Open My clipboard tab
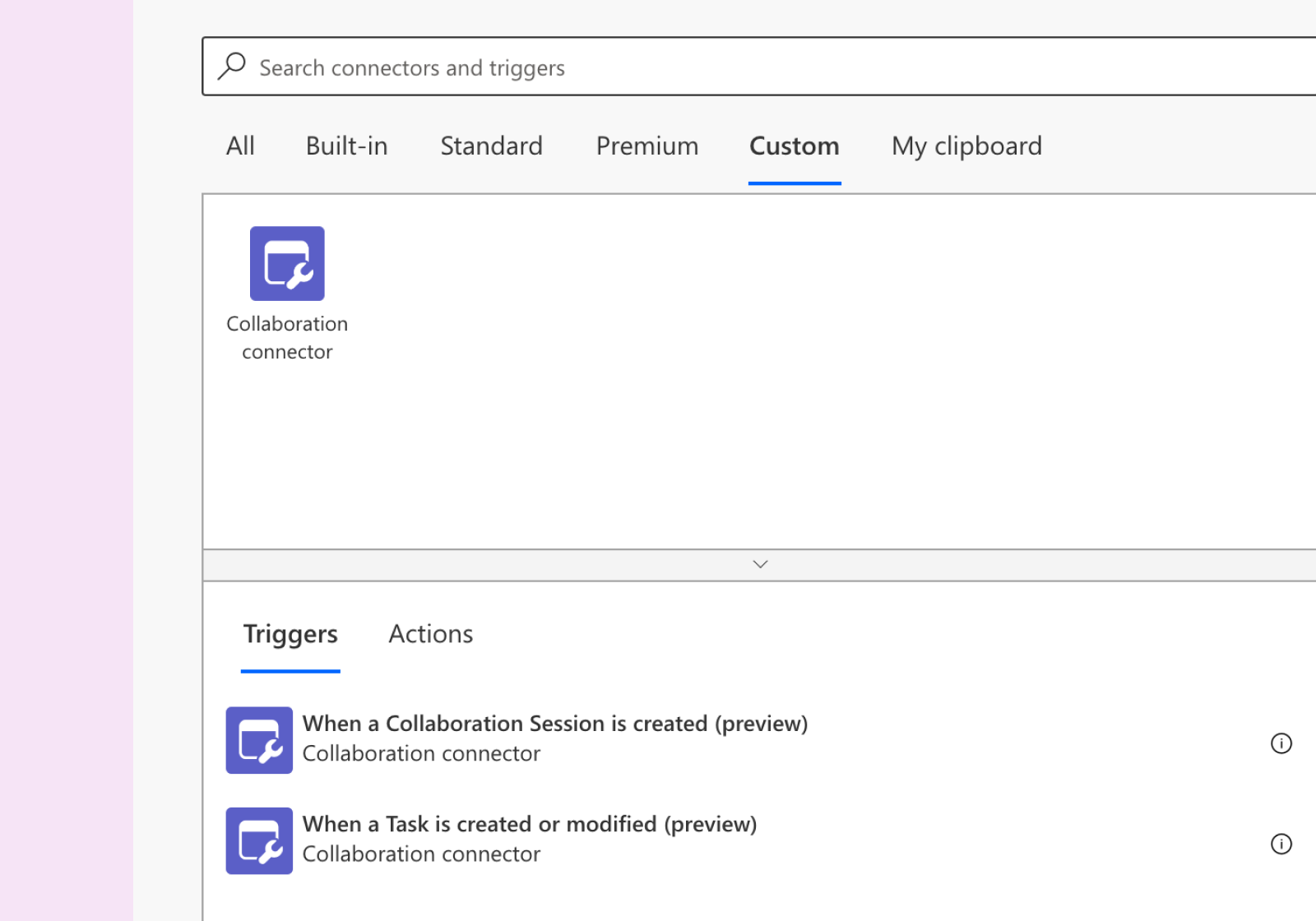The image size is (1316, 921). tap(966, 146)
